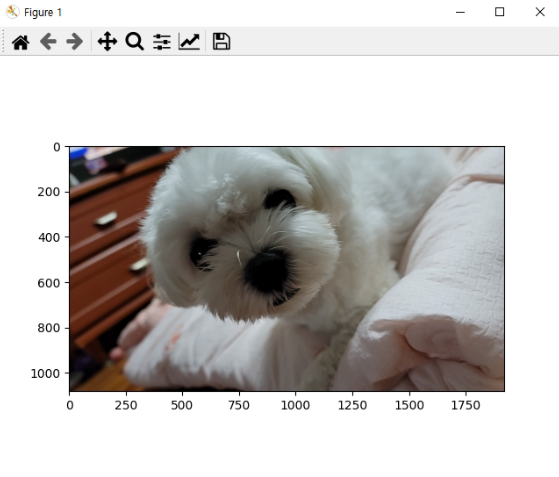Click the y-axis tick label 400
Viewport: 559px width, 477px height.
pos(49,237)
